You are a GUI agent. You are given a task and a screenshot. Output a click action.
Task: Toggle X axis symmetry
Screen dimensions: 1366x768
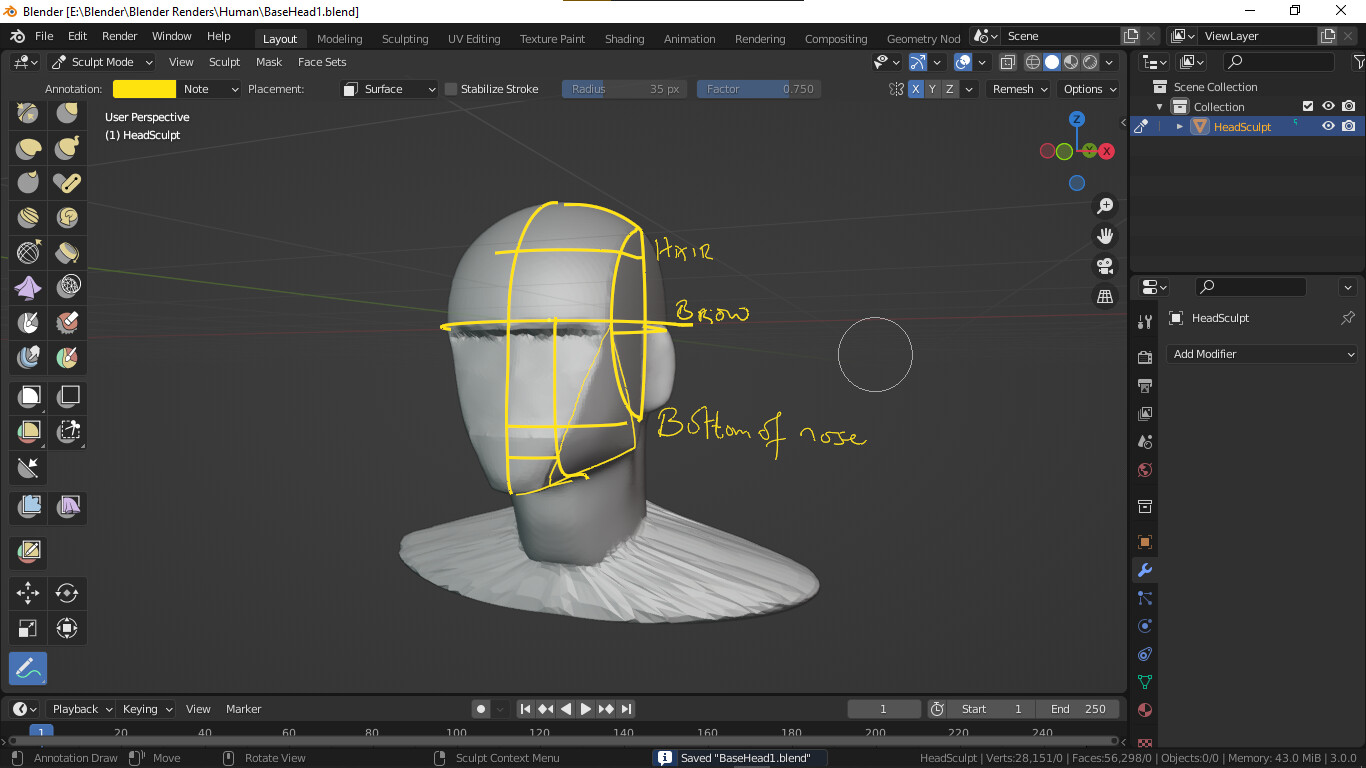[x=915, y=89]
